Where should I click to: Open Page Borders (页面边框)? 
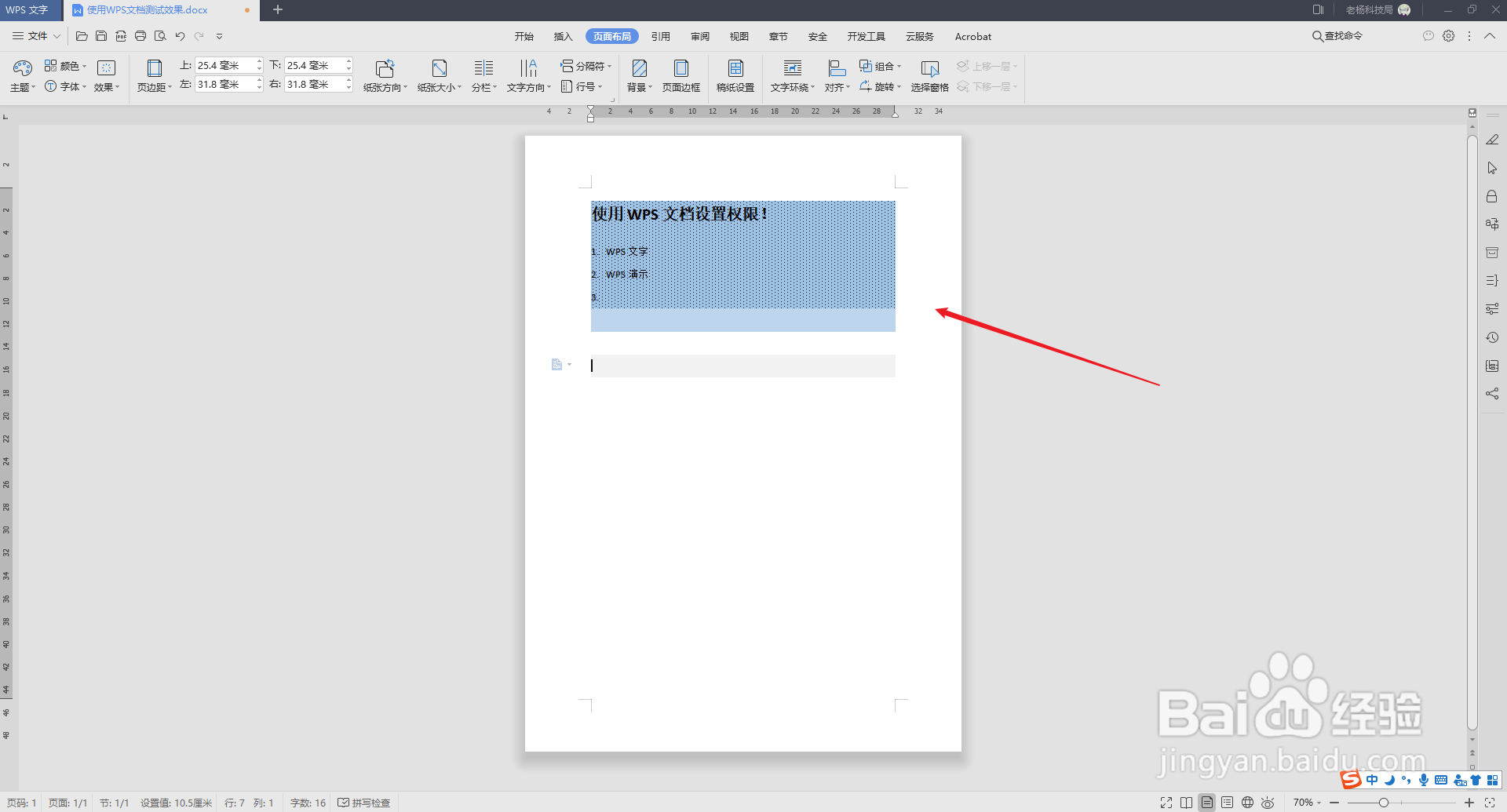coord(681,76)
